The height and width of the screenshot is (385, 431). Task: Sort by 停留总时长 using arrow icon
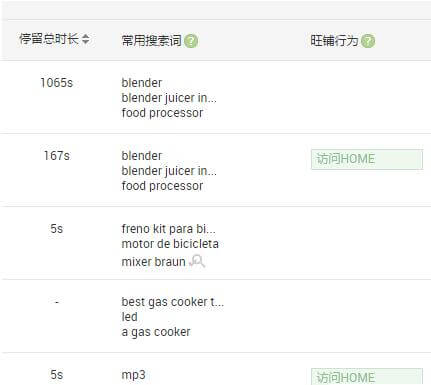pyautogui.click(x=86, y=39)
